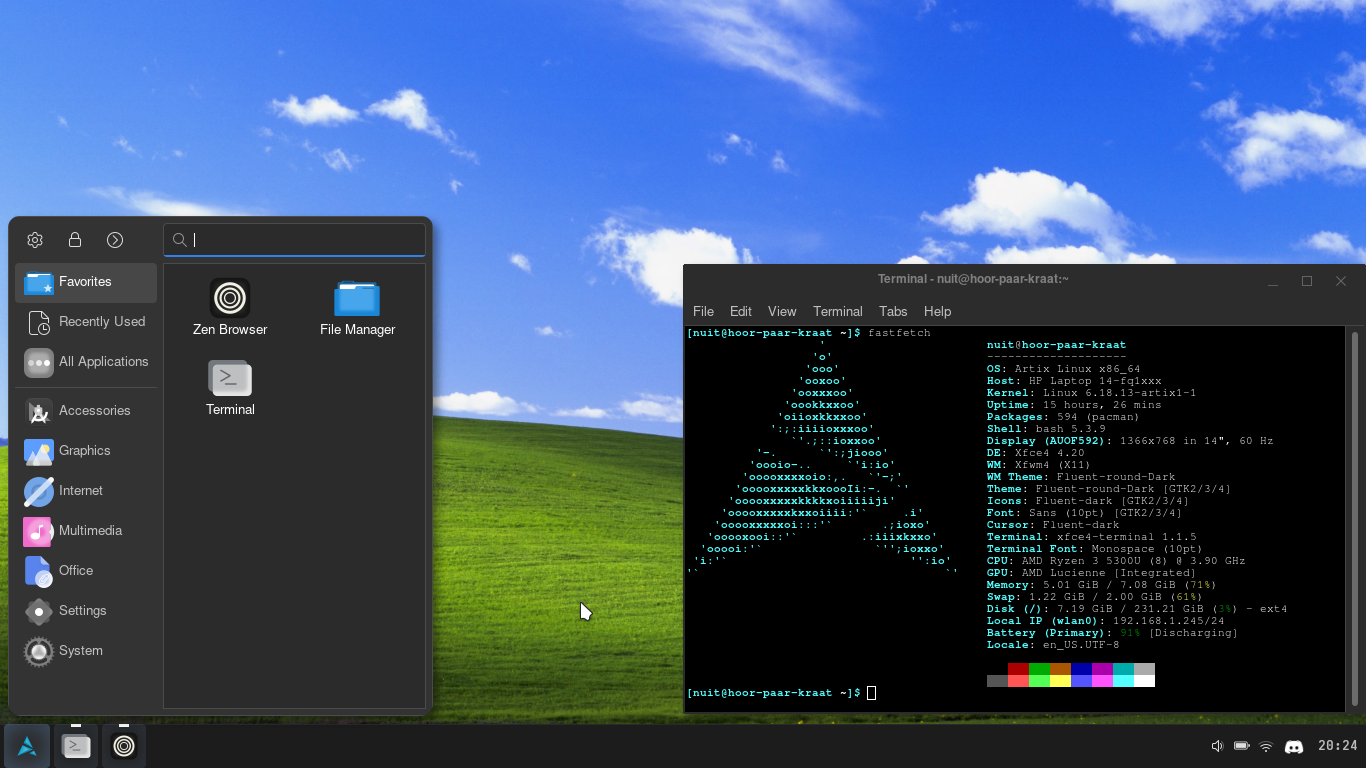Click the application search field

294,240
